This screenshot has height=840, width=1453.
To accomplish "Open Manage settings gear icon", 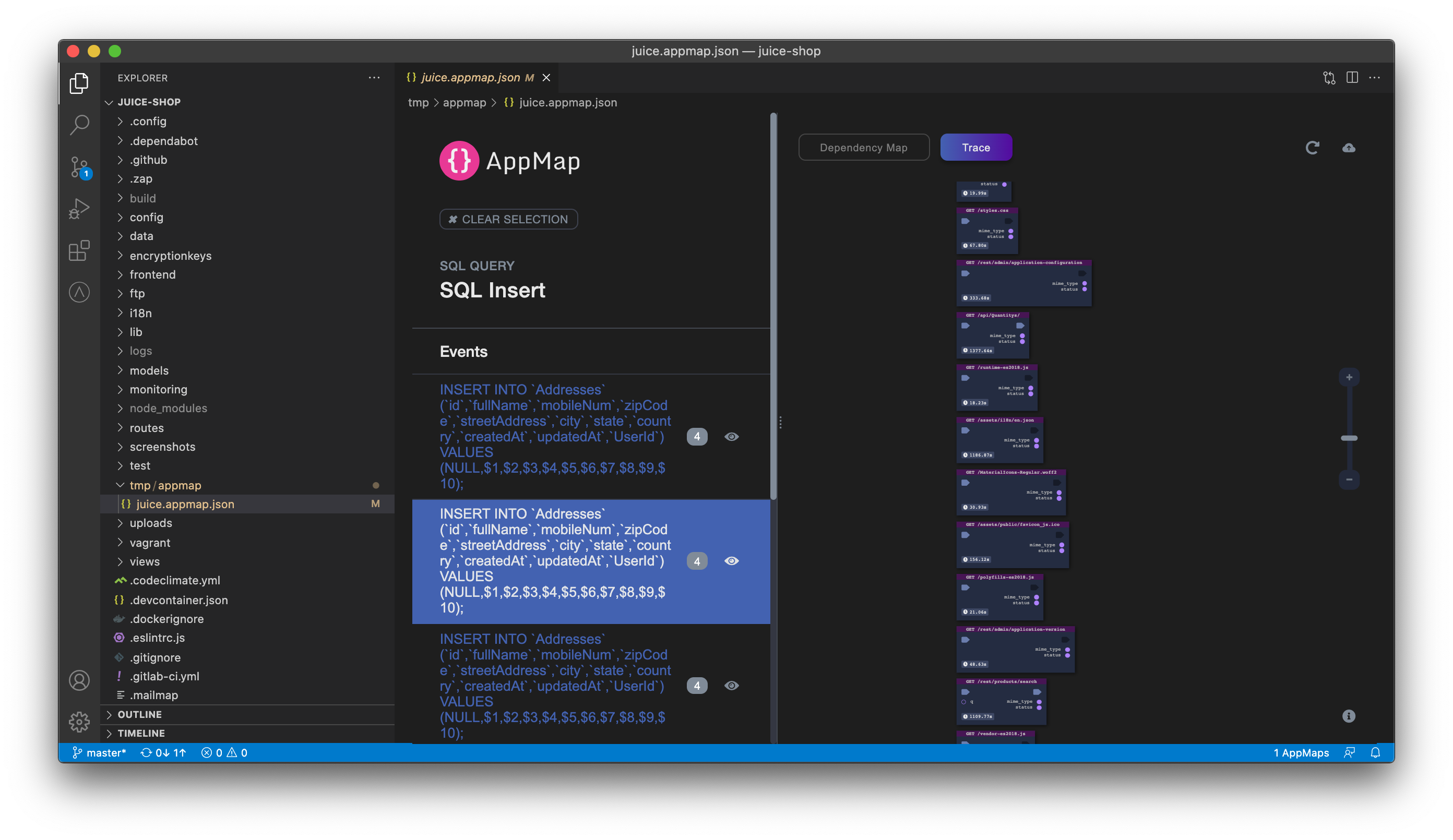I will (x=79, y=722).
